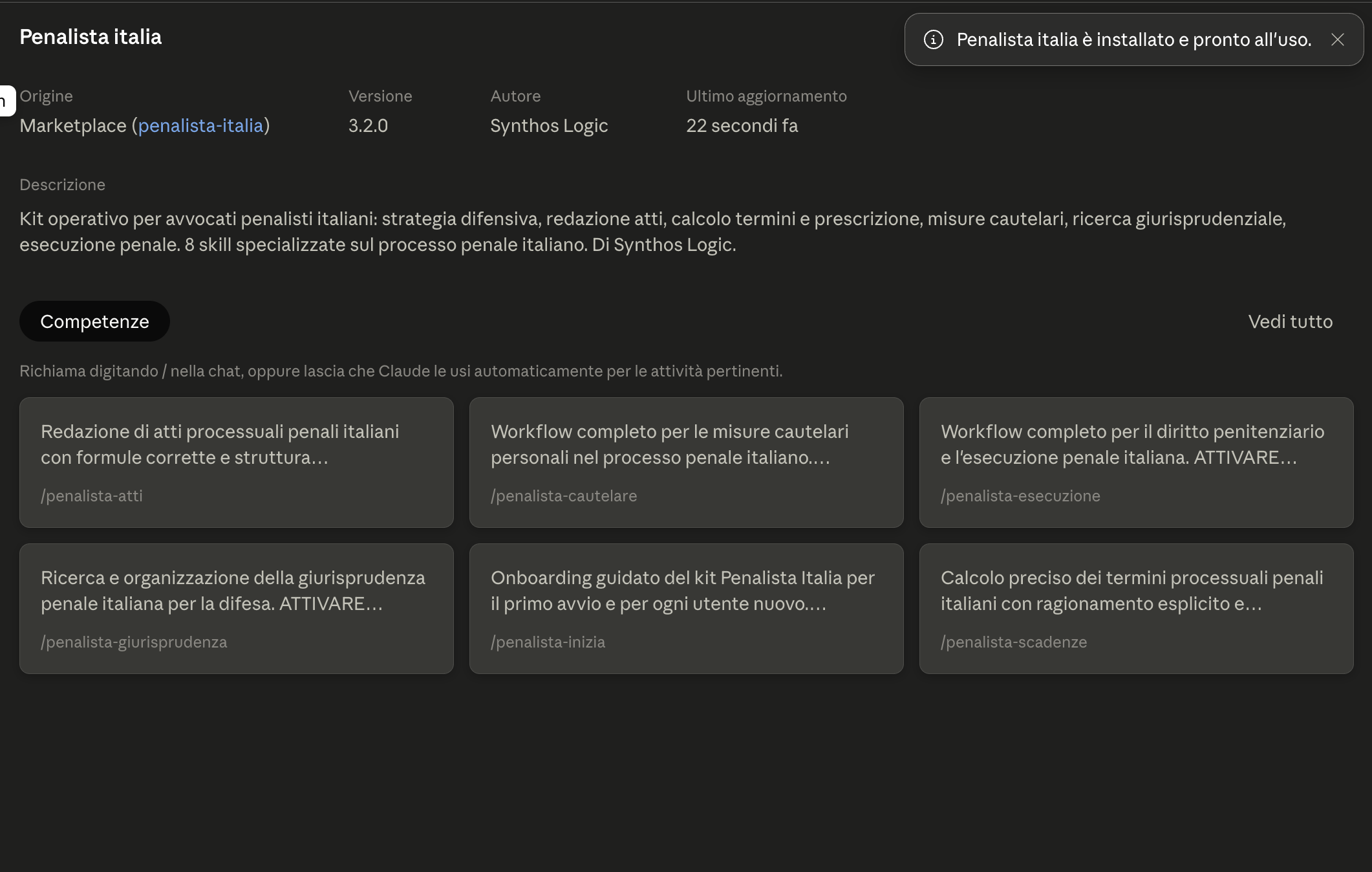Open the /penalista-atti skill card

tap(237, 463)
